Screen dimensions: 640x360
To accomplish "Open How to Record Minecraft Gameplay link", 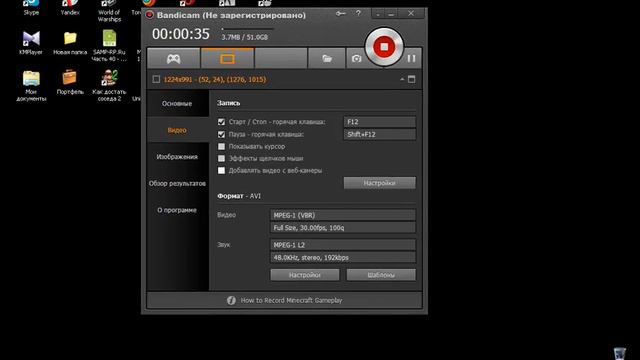I will (291, 300).
